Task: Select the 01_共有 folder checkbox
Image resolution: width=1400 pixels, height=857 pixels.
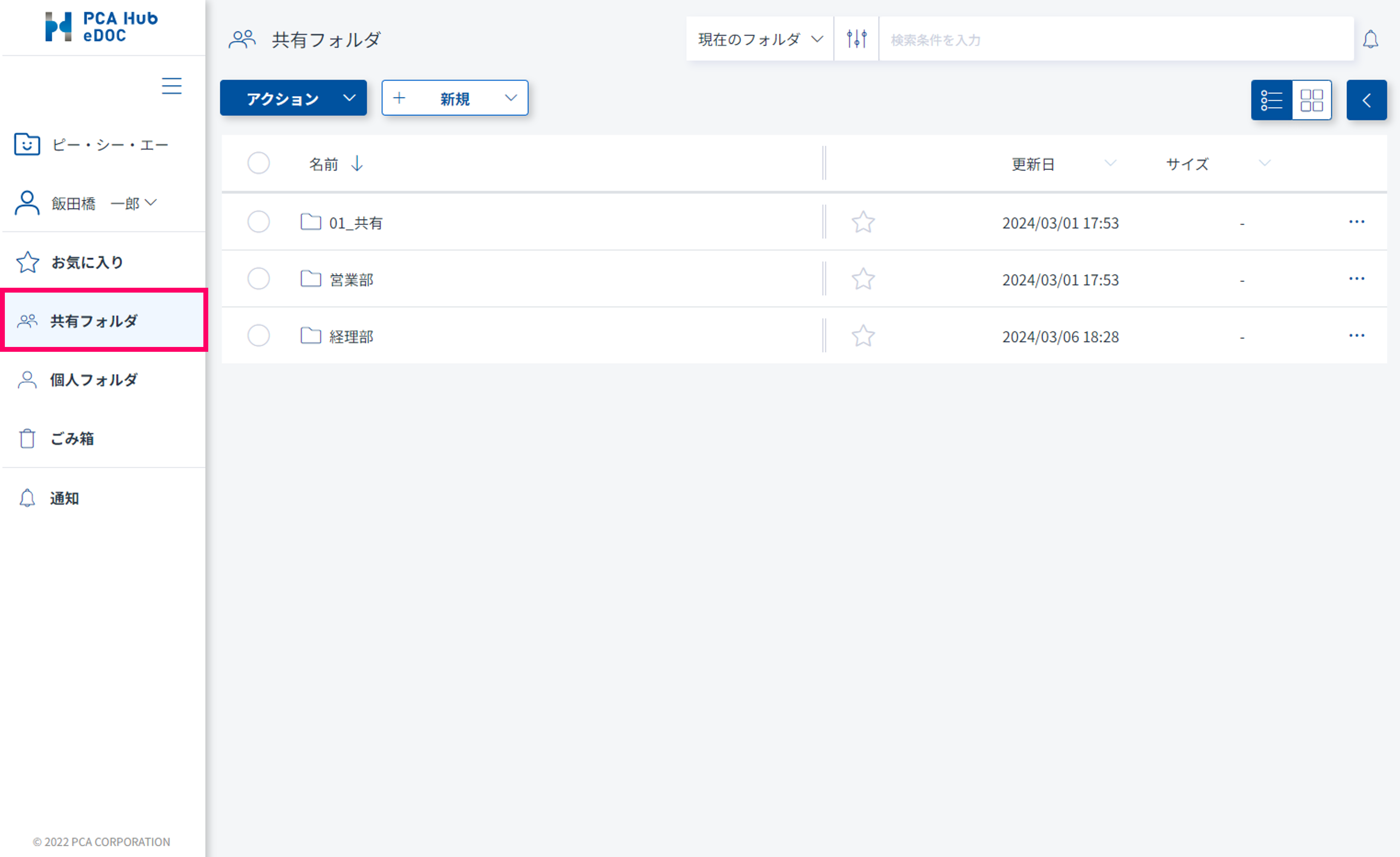Action: (x=258, y=222)
